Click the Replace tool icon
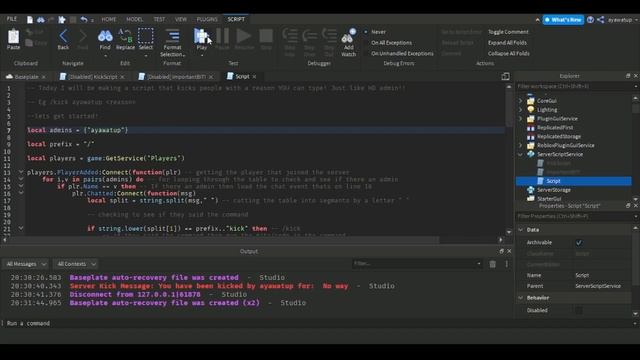 click(125, 36)
